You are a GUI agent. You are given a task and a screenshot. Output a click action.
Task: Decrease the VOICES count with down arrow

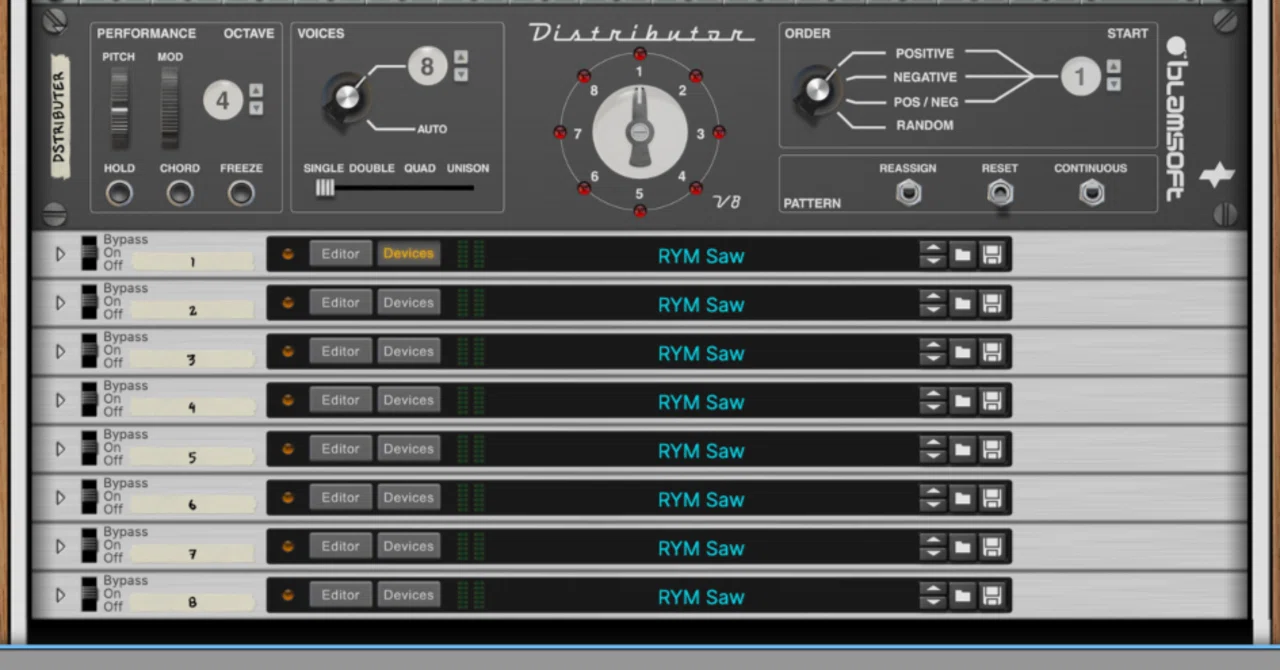461,75
